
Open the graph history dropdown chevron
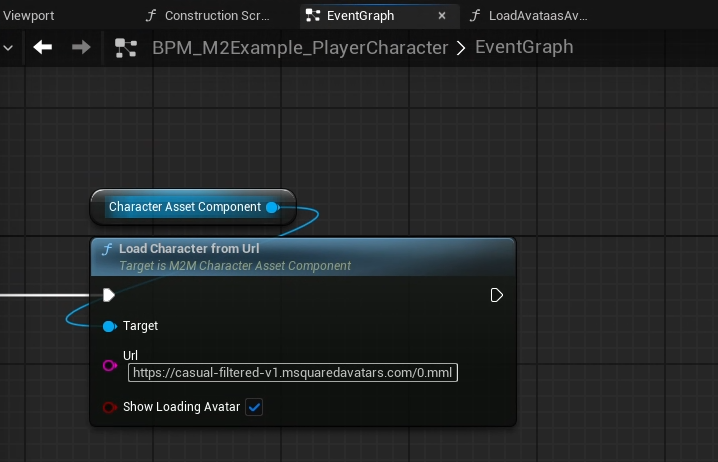click(8, 47)
